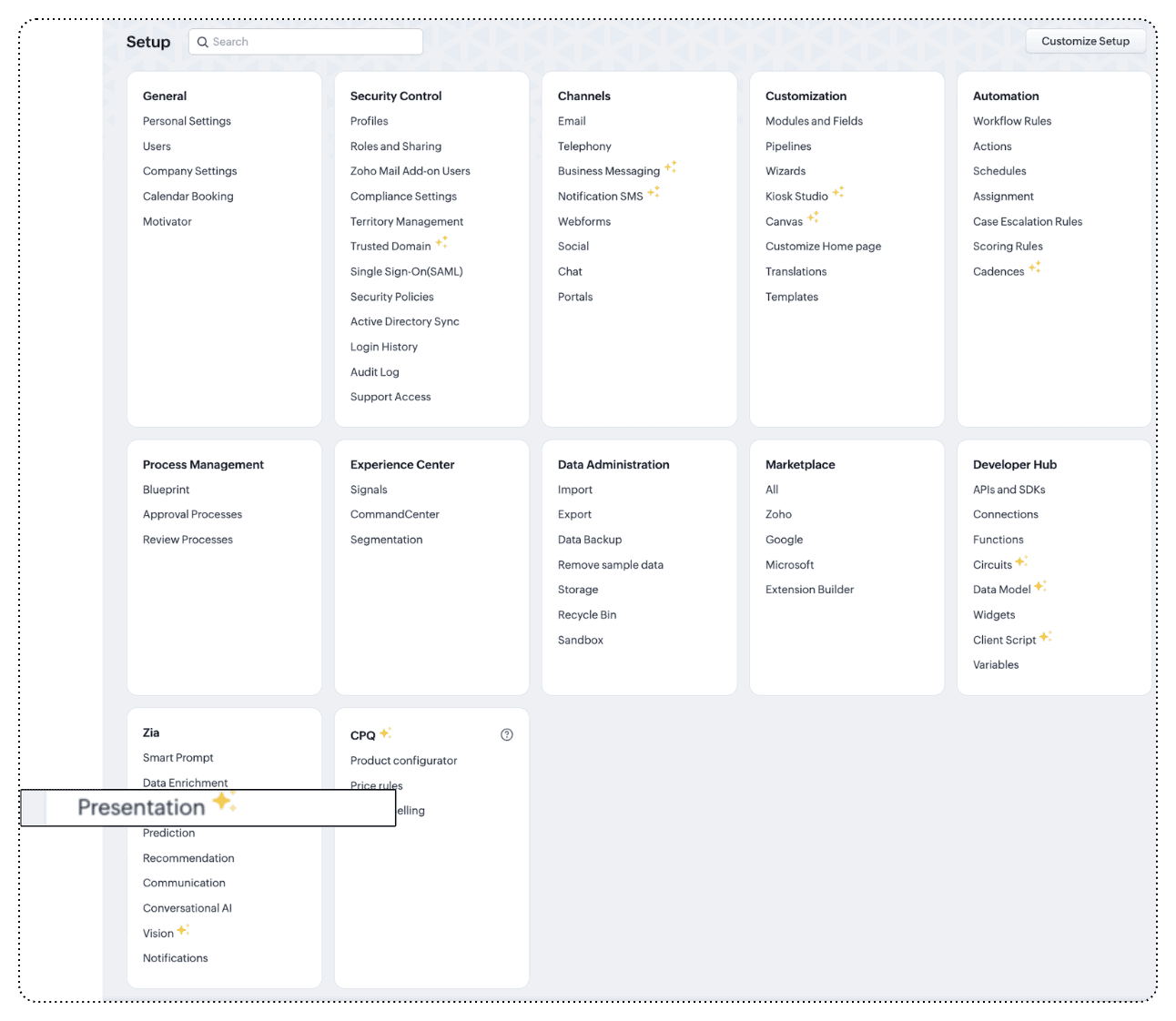The image size is (1176, 1021).
Task: Select Blueprint under Process Management
Action: [x=166, y=490]
